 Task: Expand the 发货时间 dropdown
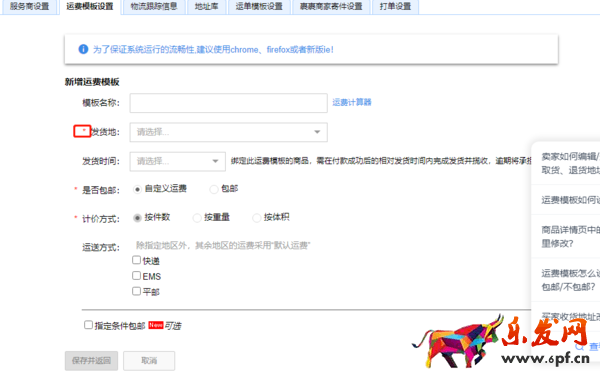(178, 161)
